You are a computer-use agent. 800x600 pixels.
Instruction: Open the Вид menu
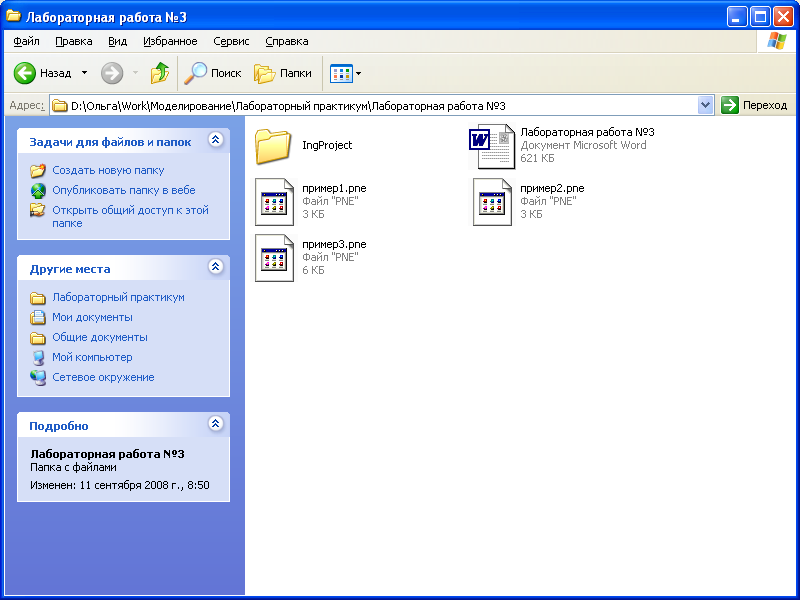pyautogui.click(x=117, y=41)
